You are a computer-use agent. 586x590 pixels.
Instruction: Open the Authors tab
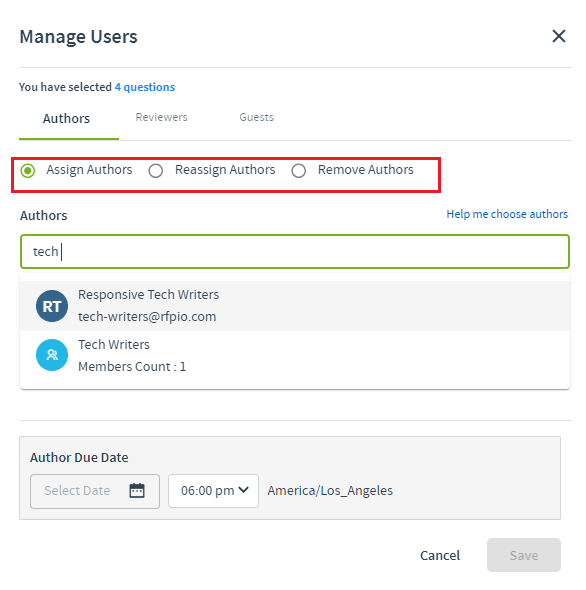click(67, 119)
